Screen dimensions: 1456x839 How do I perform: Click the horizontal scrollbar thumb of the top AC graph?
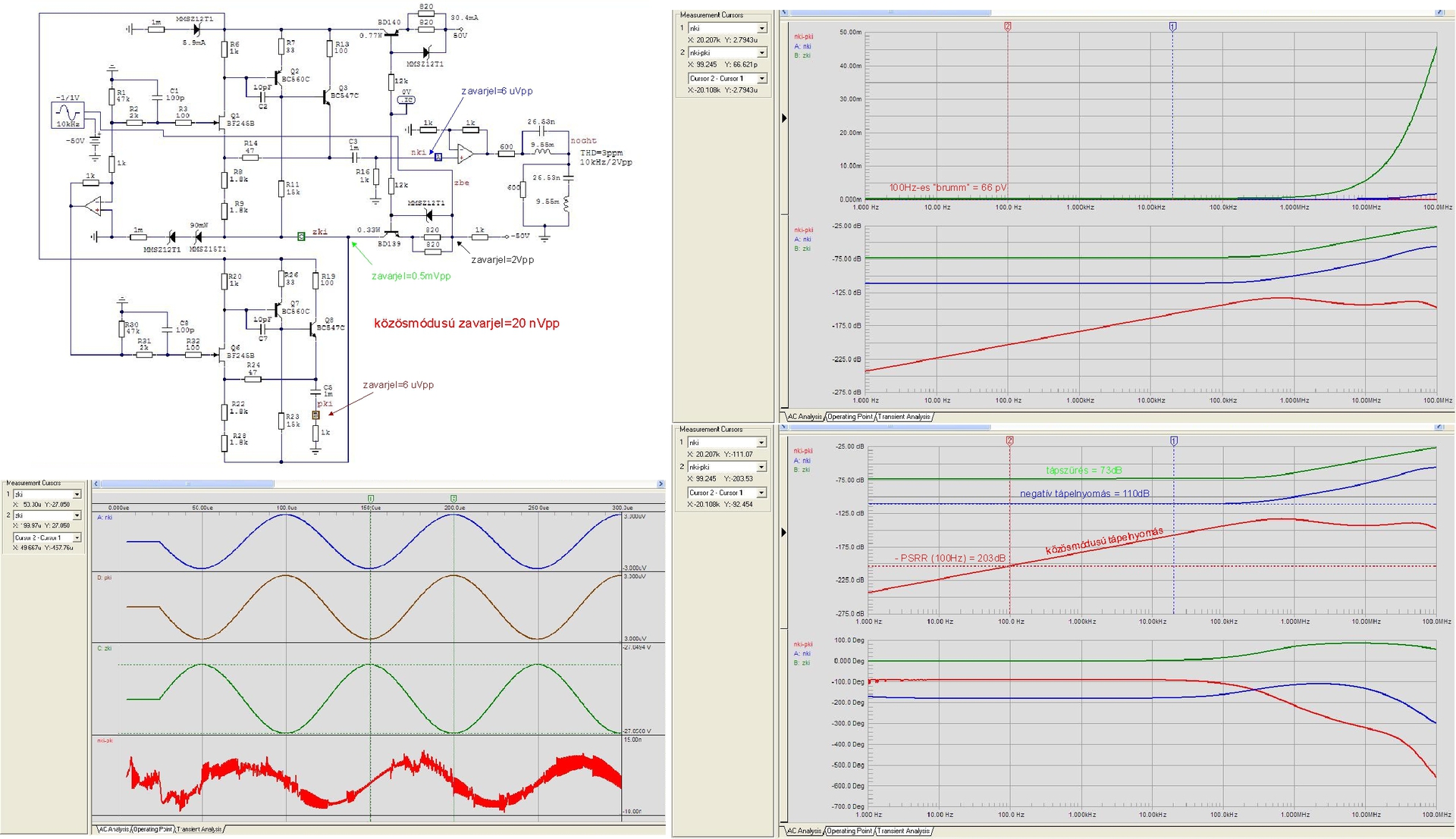pos(890,12)
